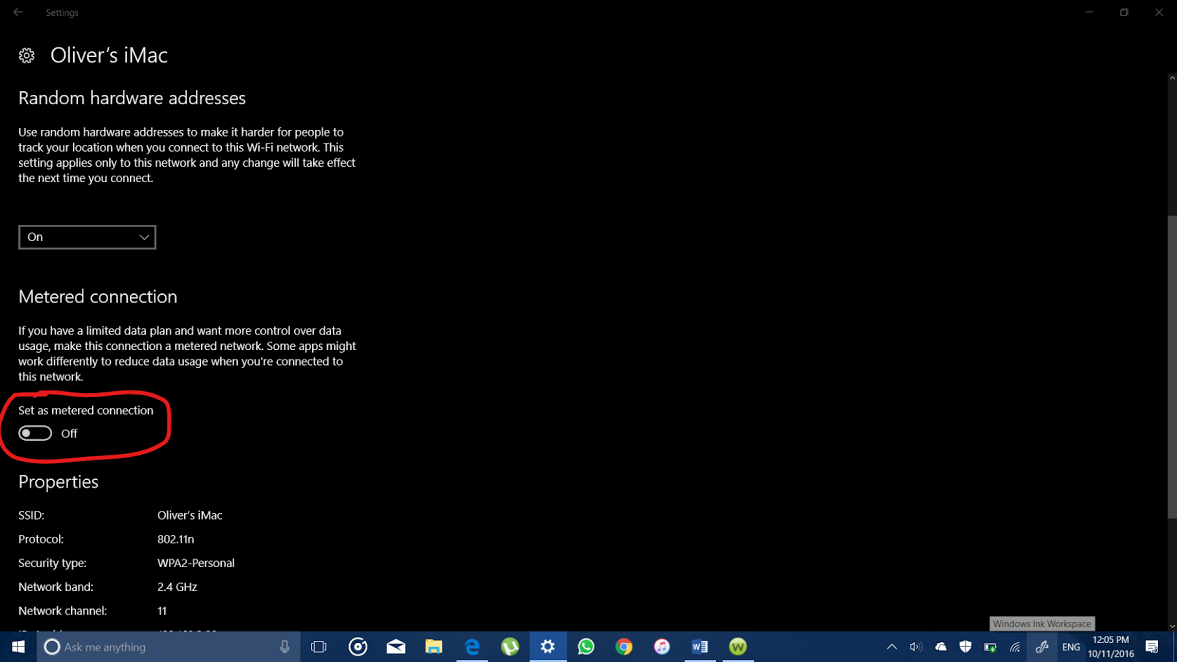The height and width of the screenshot is (662, 1177).
Task: Open Action Center notifications
Action: [1152, 647]
